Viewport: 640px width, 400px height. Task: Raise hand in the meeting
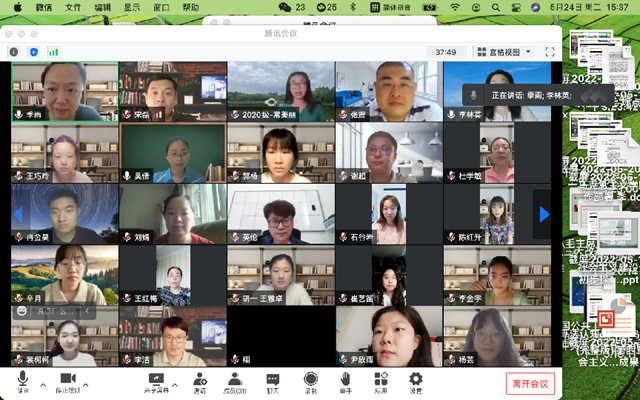345,381
